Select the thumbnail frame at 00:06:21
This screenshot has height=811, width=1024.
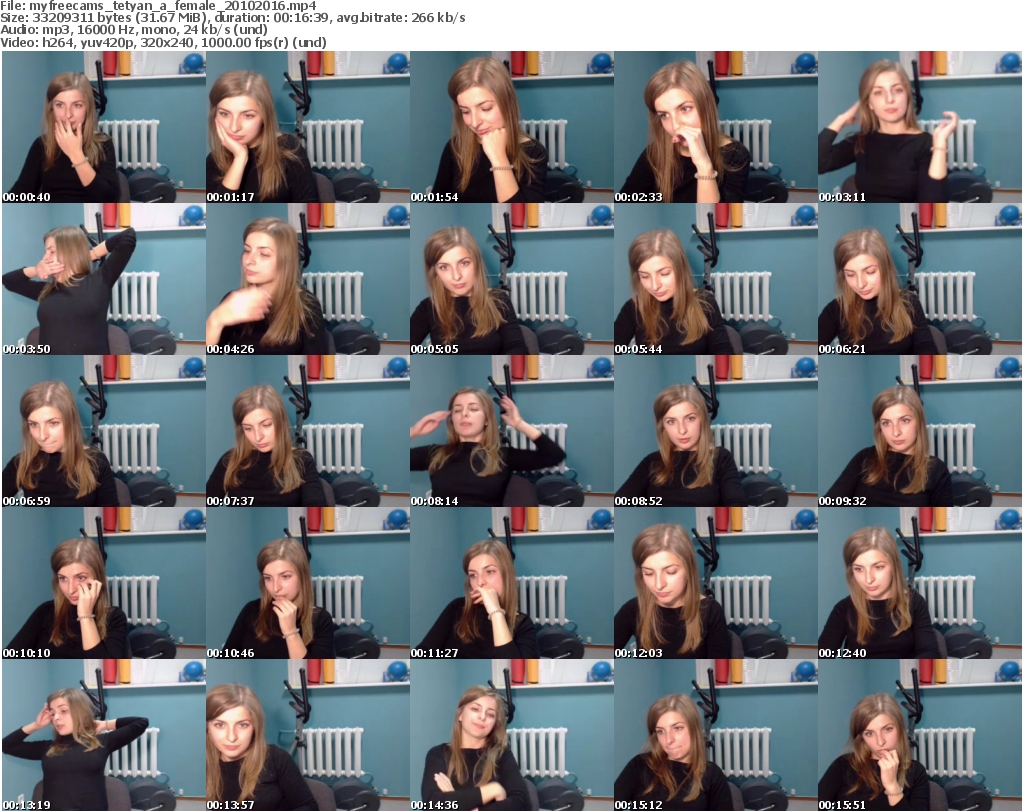coord(920,279)
